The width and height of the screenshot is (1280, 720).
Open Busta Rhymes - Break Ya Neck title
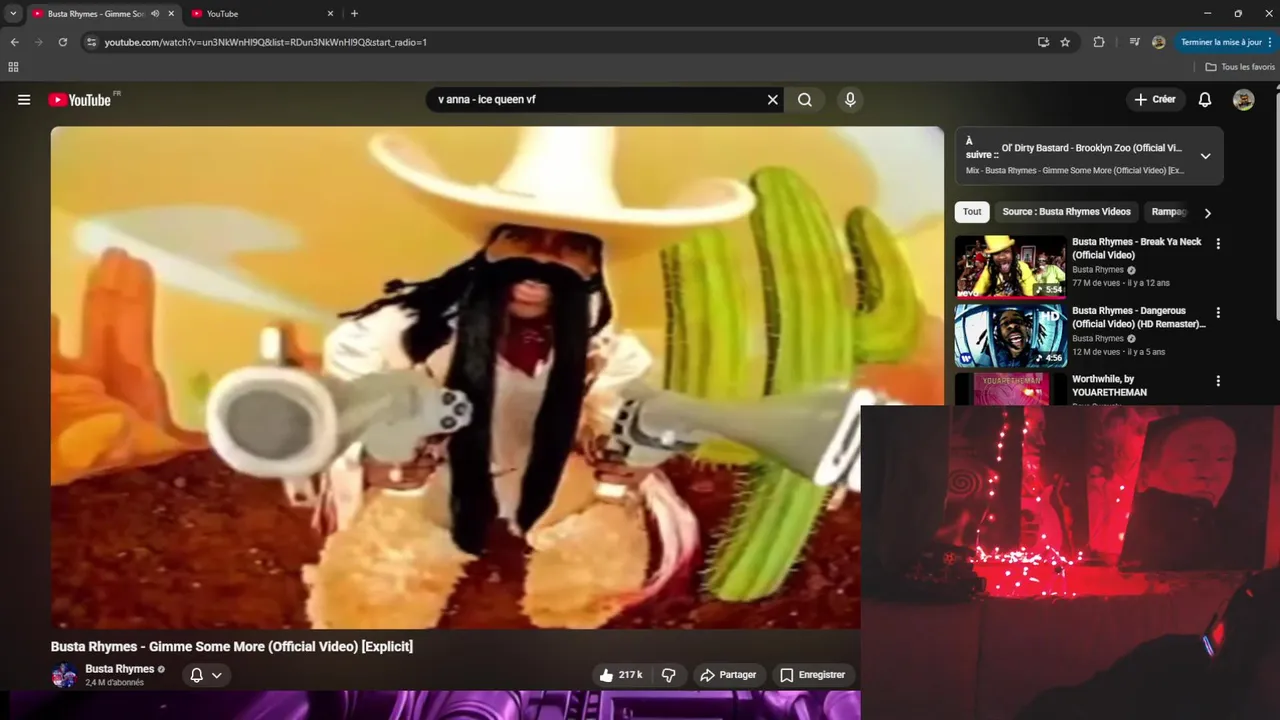[x=1137, y=248]
